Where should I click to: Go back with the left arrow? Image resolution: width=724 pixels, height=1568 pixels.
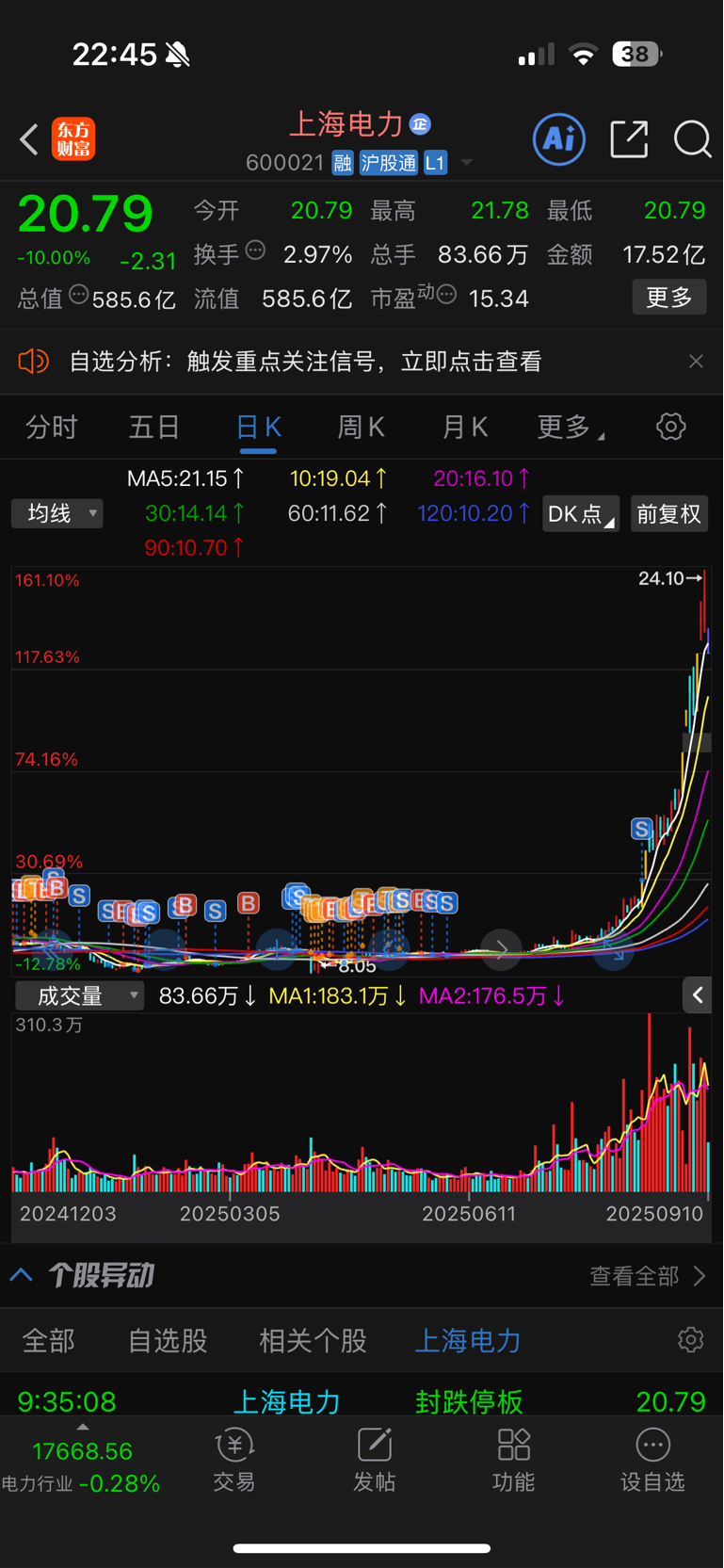(29, 139)
